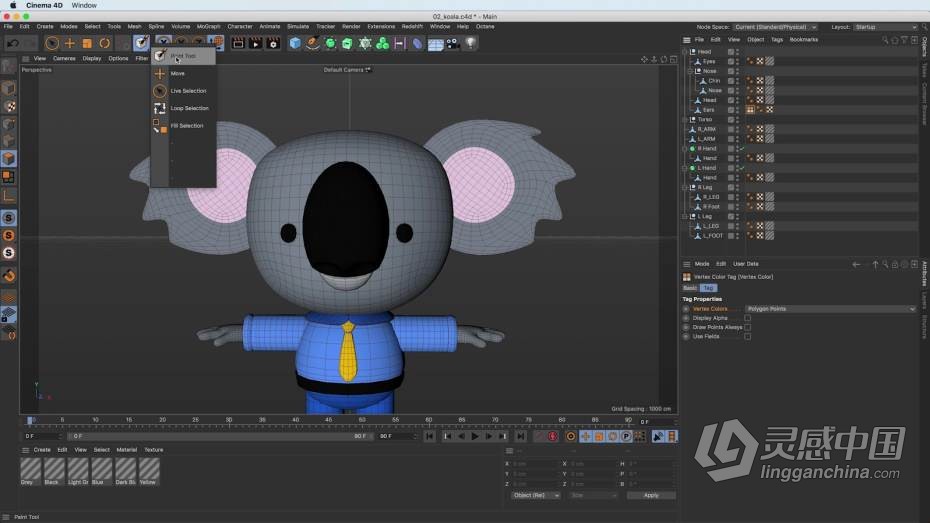930x523 pixels.
Task: Open the Object (Rel) coordinate dropdown
Action: [536, 496]
